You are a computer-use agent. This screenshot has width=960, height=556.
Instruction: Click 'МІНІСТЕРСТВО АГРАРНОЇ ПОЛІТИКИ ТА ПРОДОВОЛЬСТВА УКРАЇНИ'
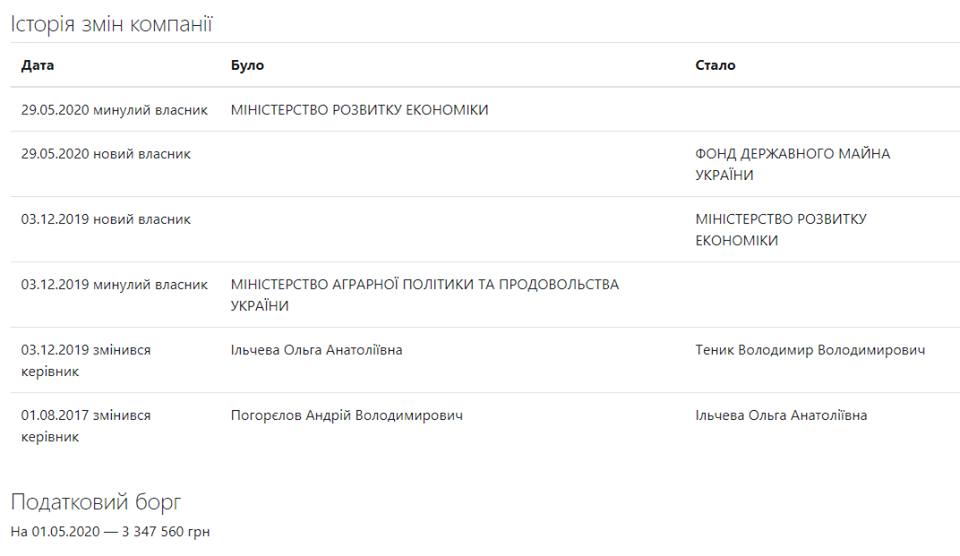click(424, 295)
